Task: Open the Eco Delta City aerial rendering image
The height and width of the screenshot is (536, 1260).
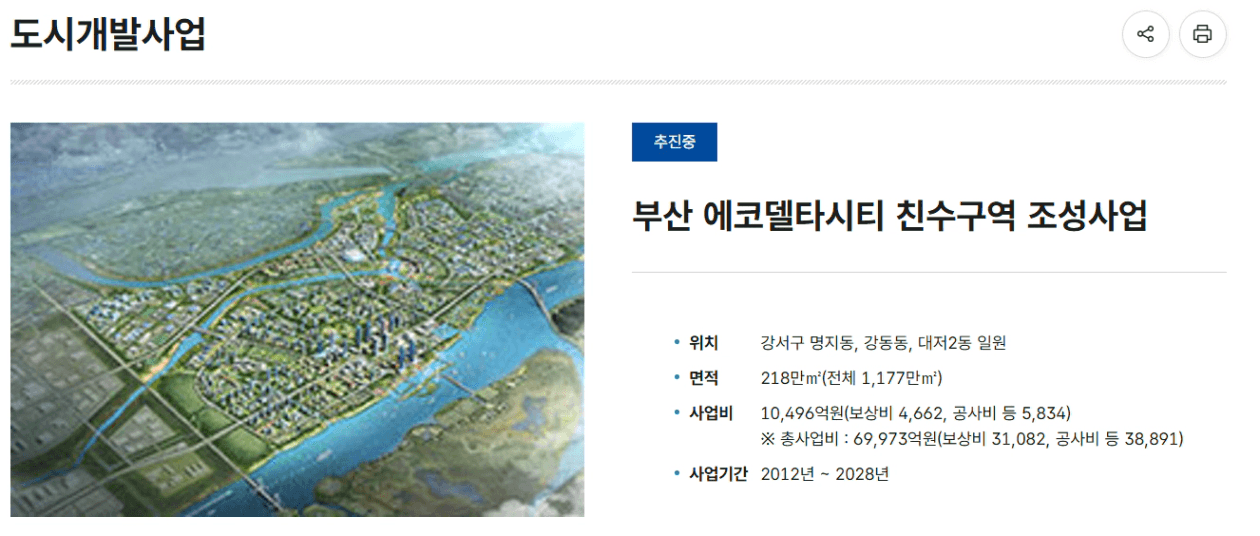Action: (x=297, y=319)
